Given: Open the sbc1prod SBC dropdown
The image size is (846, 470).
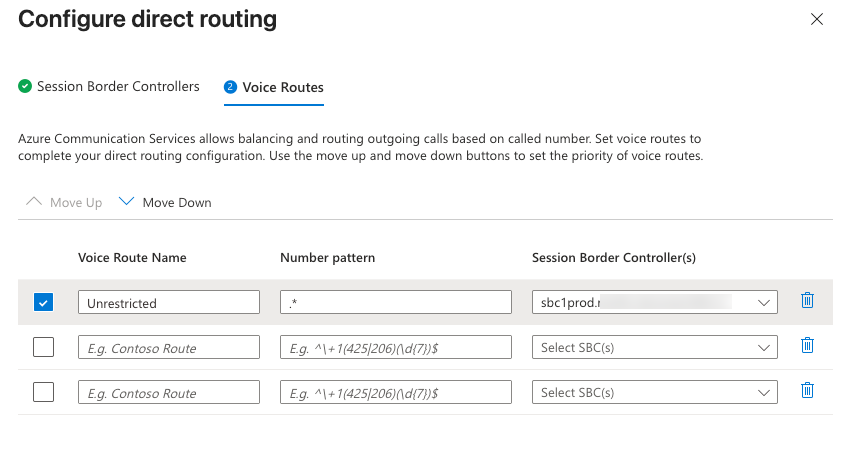Looking at the screenshot, I should 655,302.
